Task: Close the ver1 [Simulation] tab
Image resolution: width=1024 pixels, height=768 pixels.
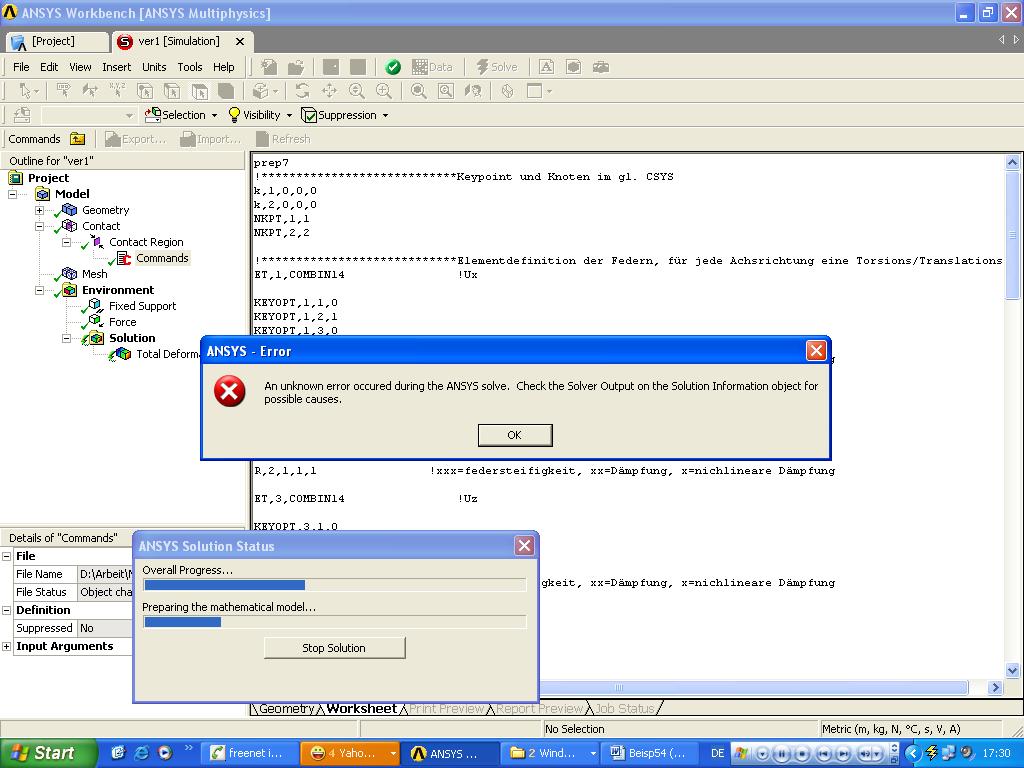Action: (240, 41)
